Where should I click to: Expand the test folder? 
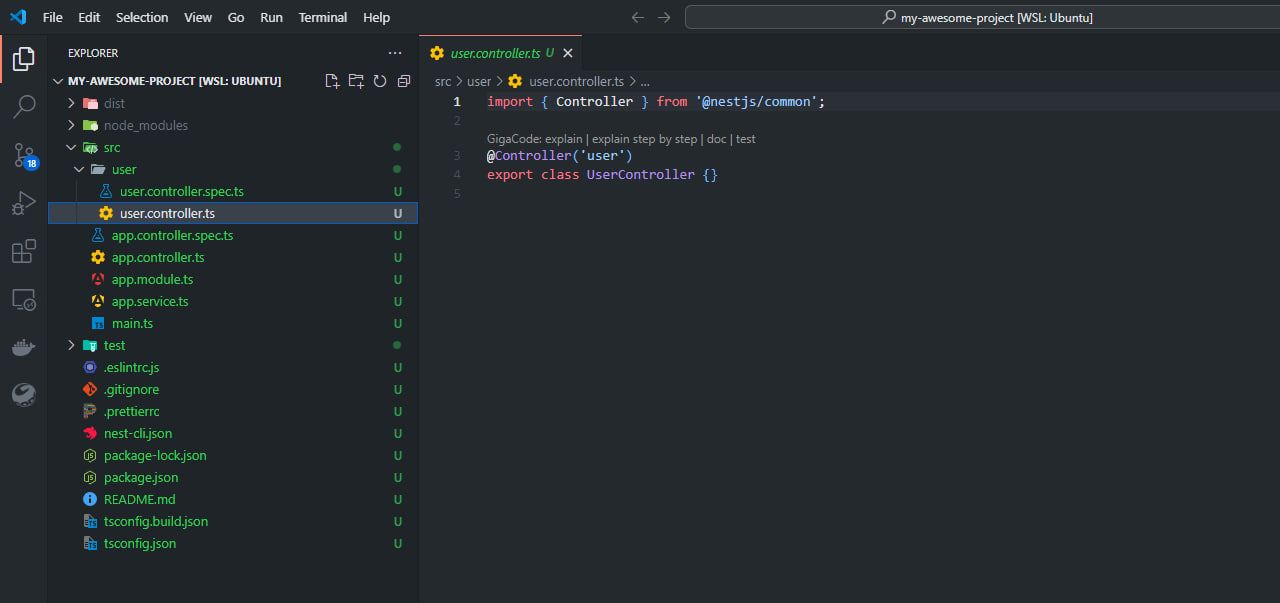(233, 345)
